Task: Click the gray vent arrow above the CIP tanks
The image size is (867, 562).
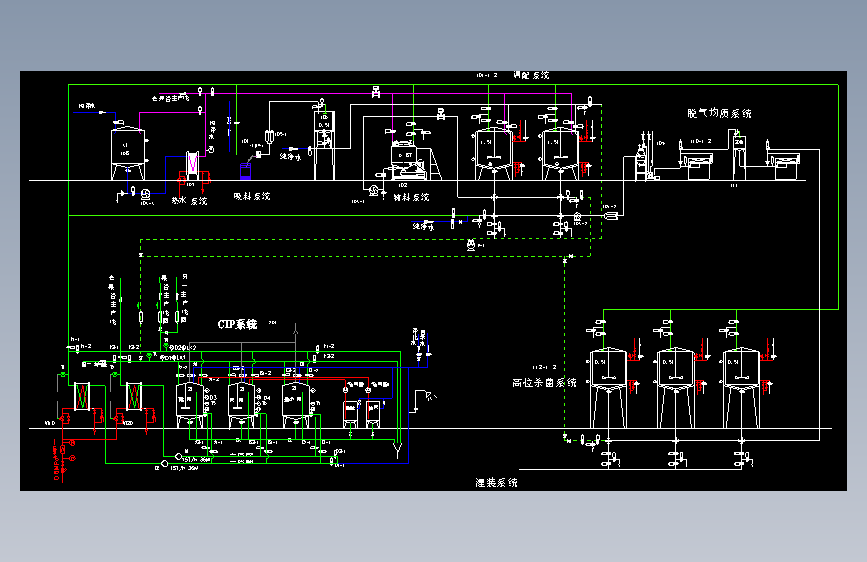Action: [295, 330]
